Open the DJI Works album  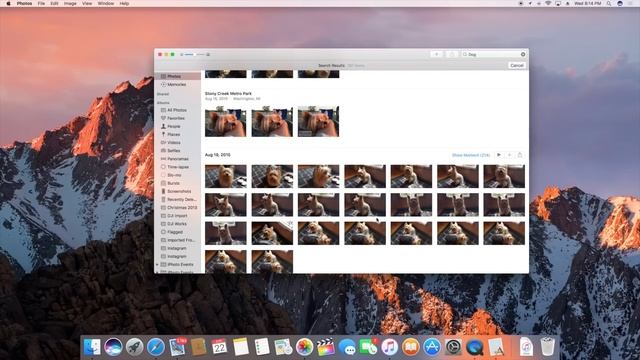coord(177,224)
